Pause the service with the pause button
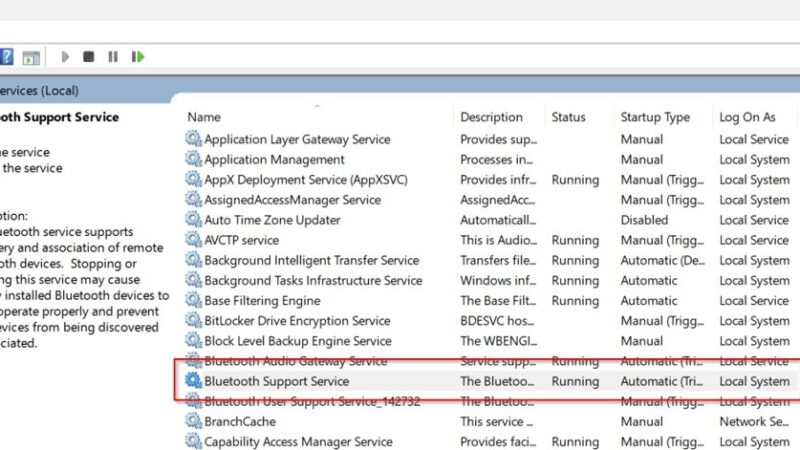Screen dimensions: 800x450 (x=113, y=57)
